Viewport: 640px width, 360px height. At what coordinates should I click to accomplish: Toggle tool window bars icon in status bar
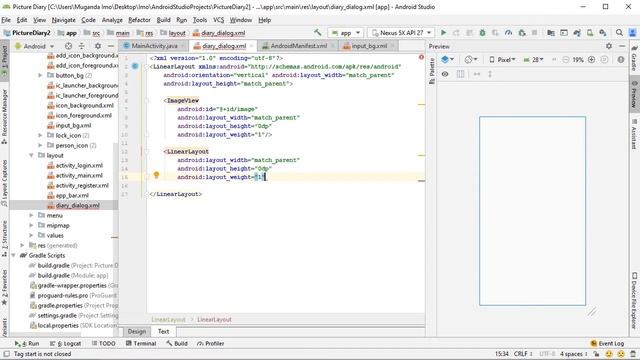coord(6,354)
